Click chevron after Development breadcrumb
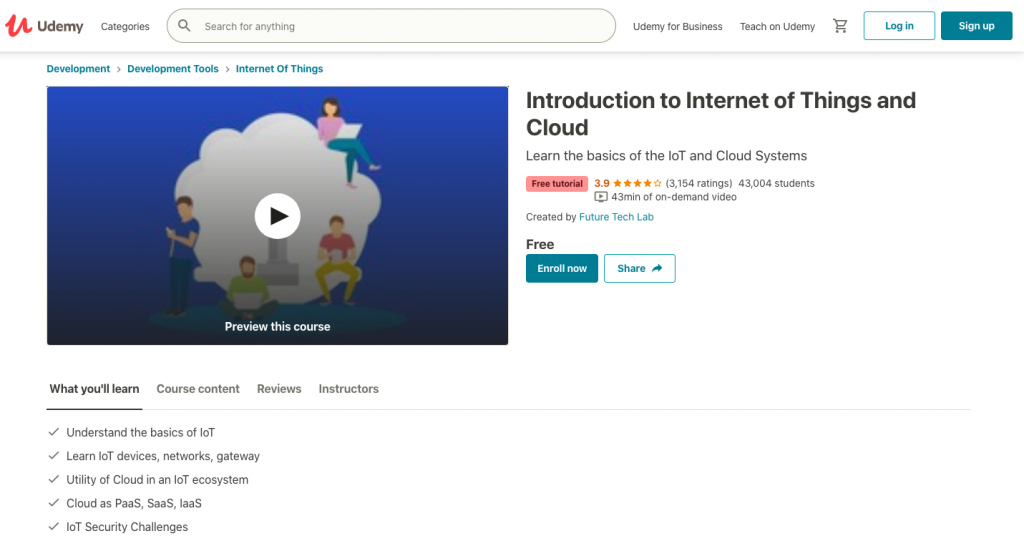The image size is (1024, 536). pyautogui.click(x=119, y=69)
